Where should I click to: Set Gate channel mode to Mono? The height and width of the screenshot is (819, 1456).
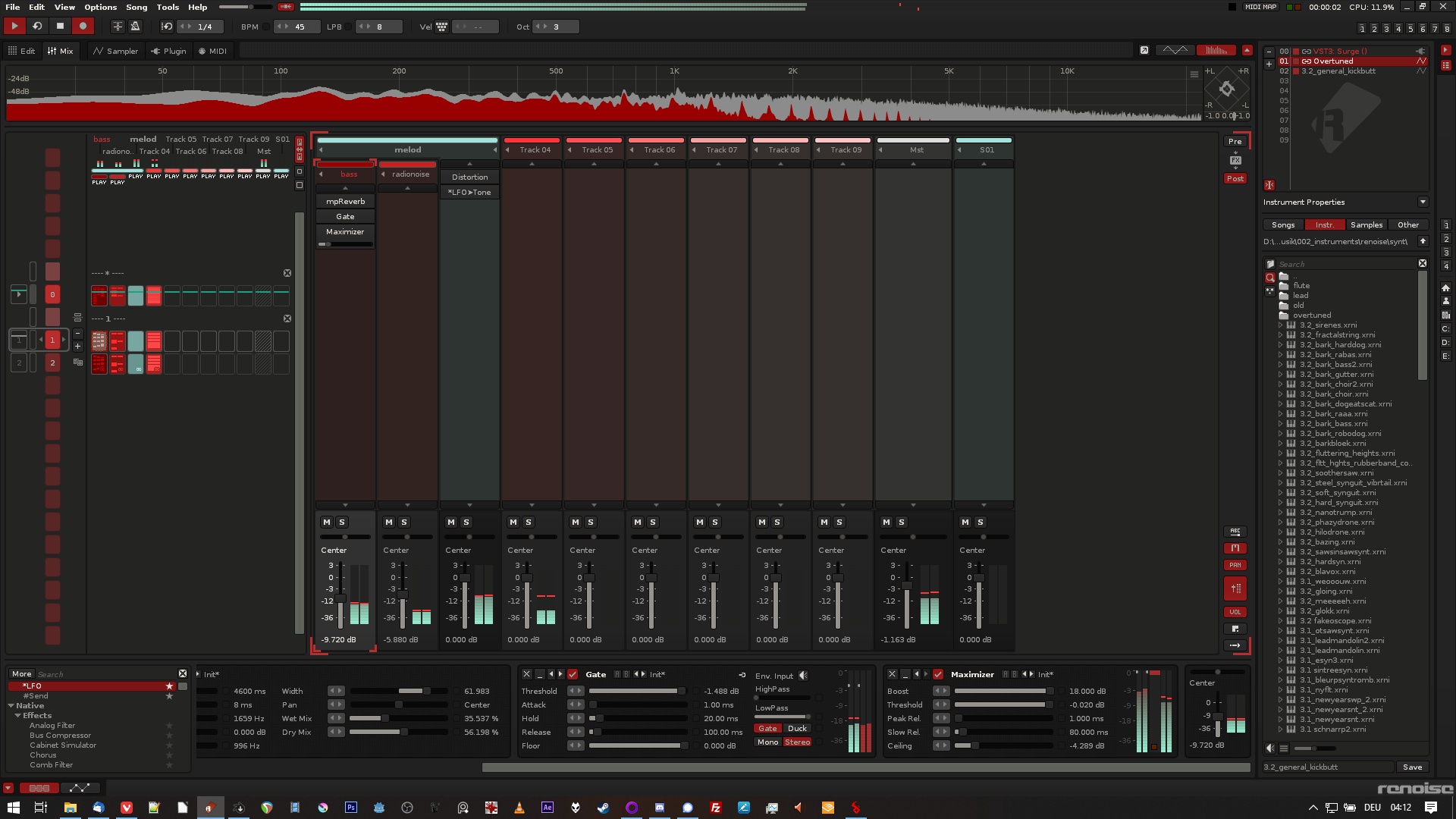coord(767,742)
